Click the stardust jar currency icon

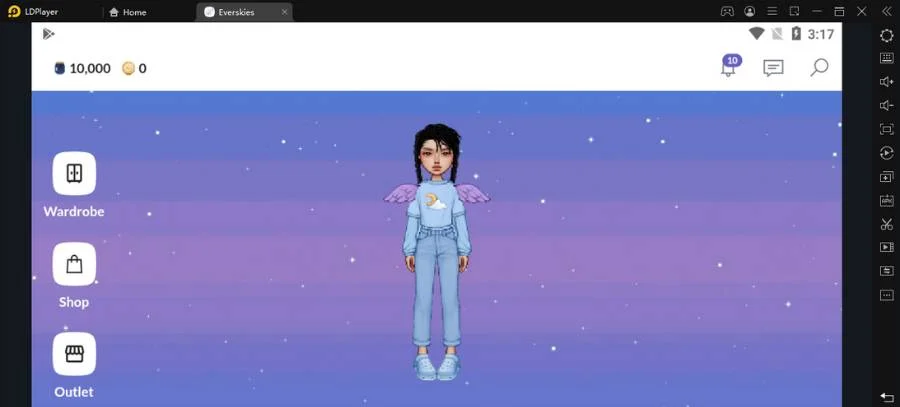pos(60,68)
